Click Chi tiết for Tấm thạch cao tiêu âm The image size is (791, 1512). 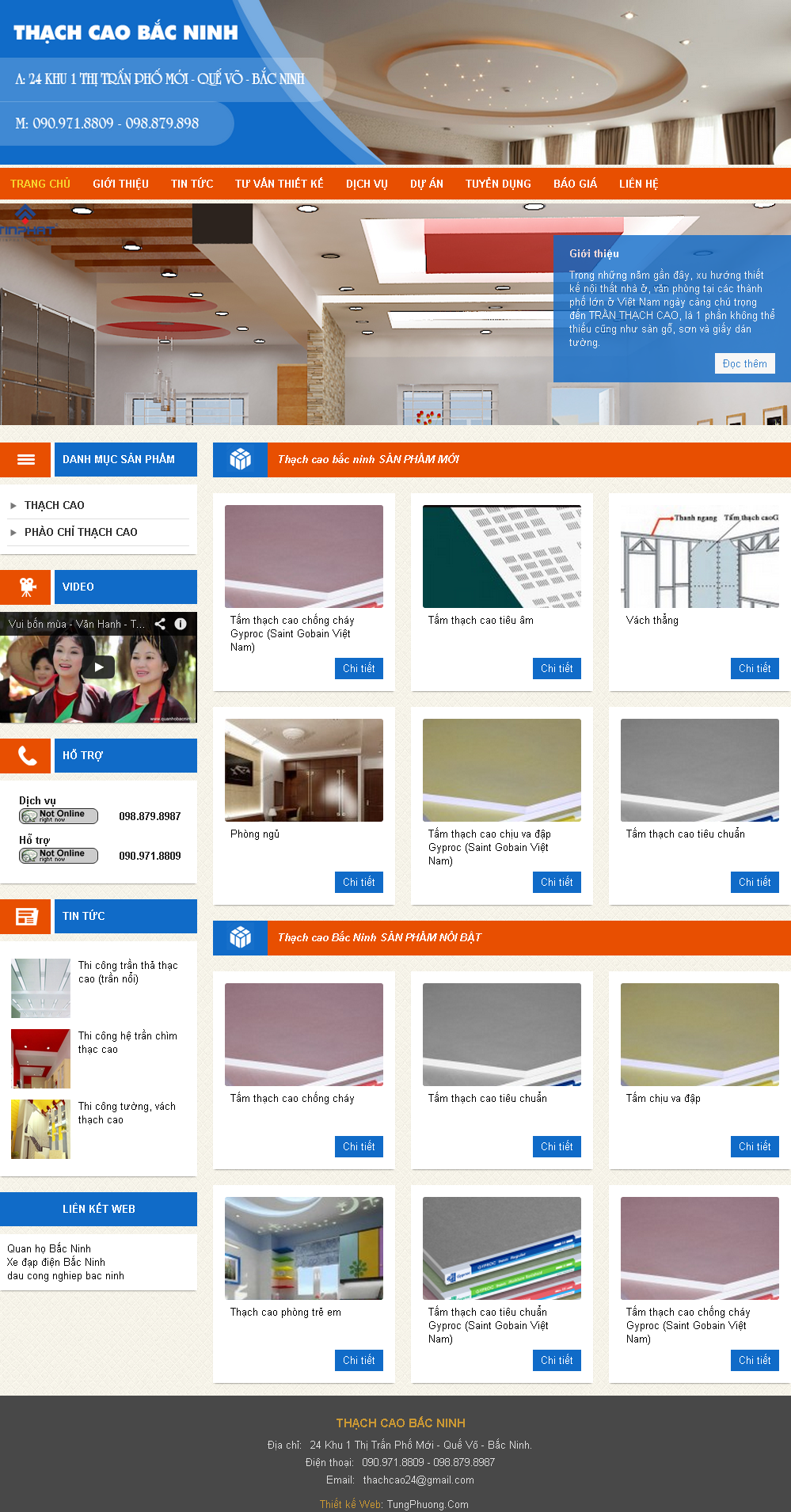coord(557,669)
